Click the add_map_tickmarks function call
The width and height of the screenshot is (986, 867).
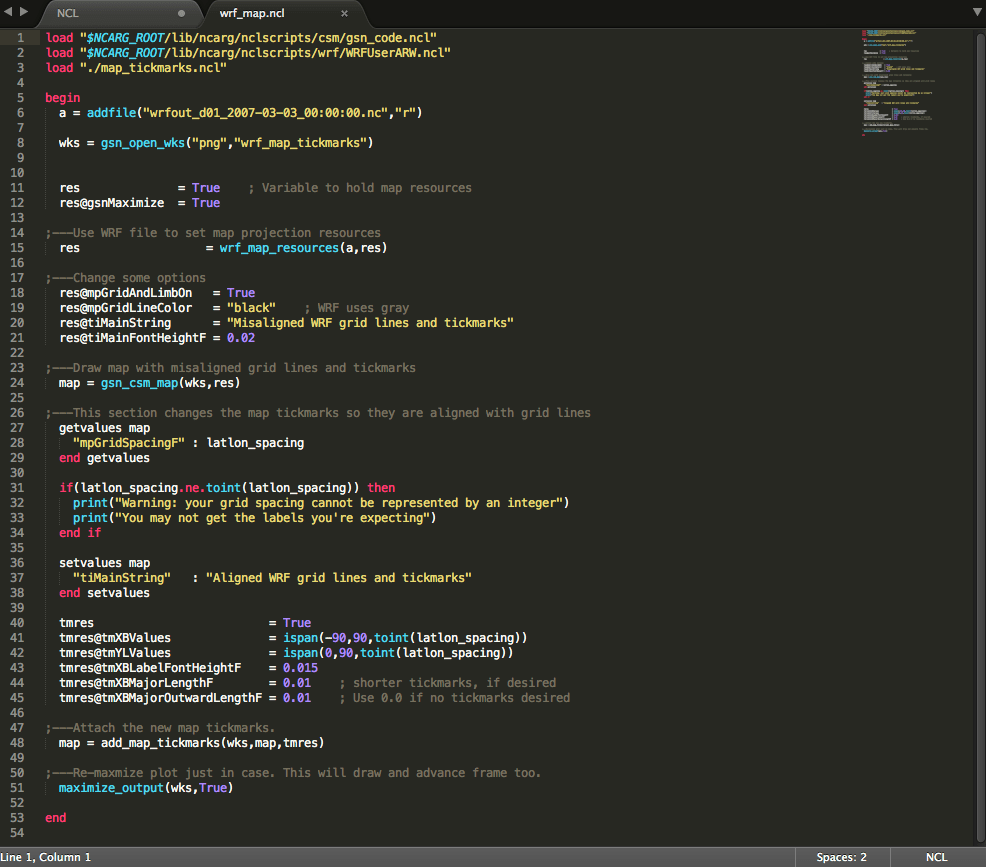point(160,743)
